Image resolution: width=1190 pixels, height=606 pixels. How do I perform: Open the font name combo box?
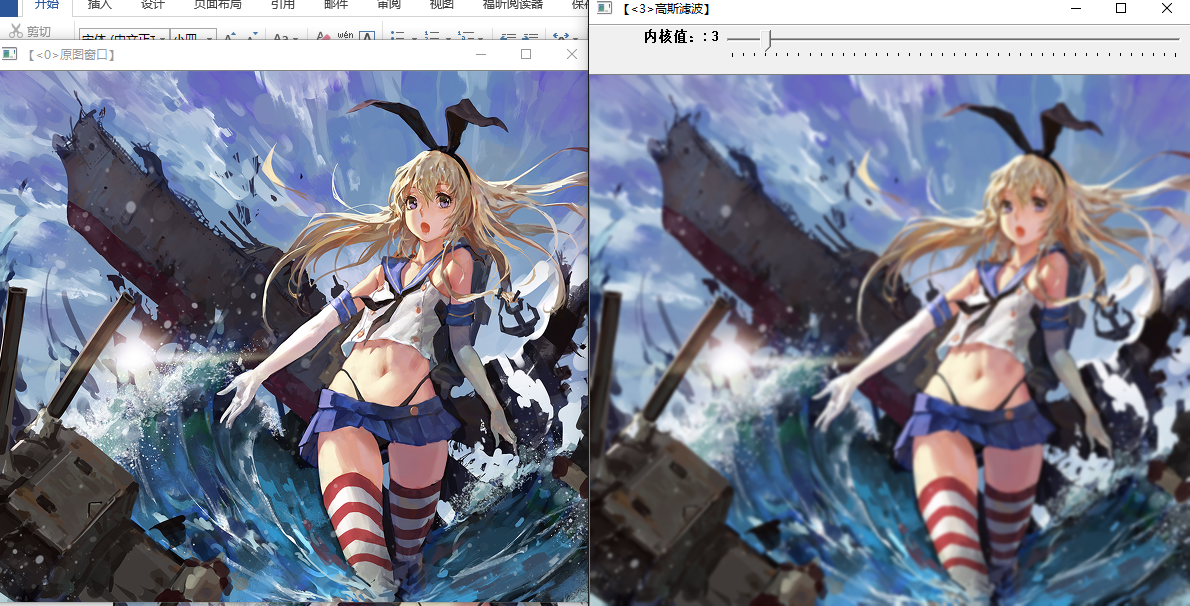[x=124, y=36]
